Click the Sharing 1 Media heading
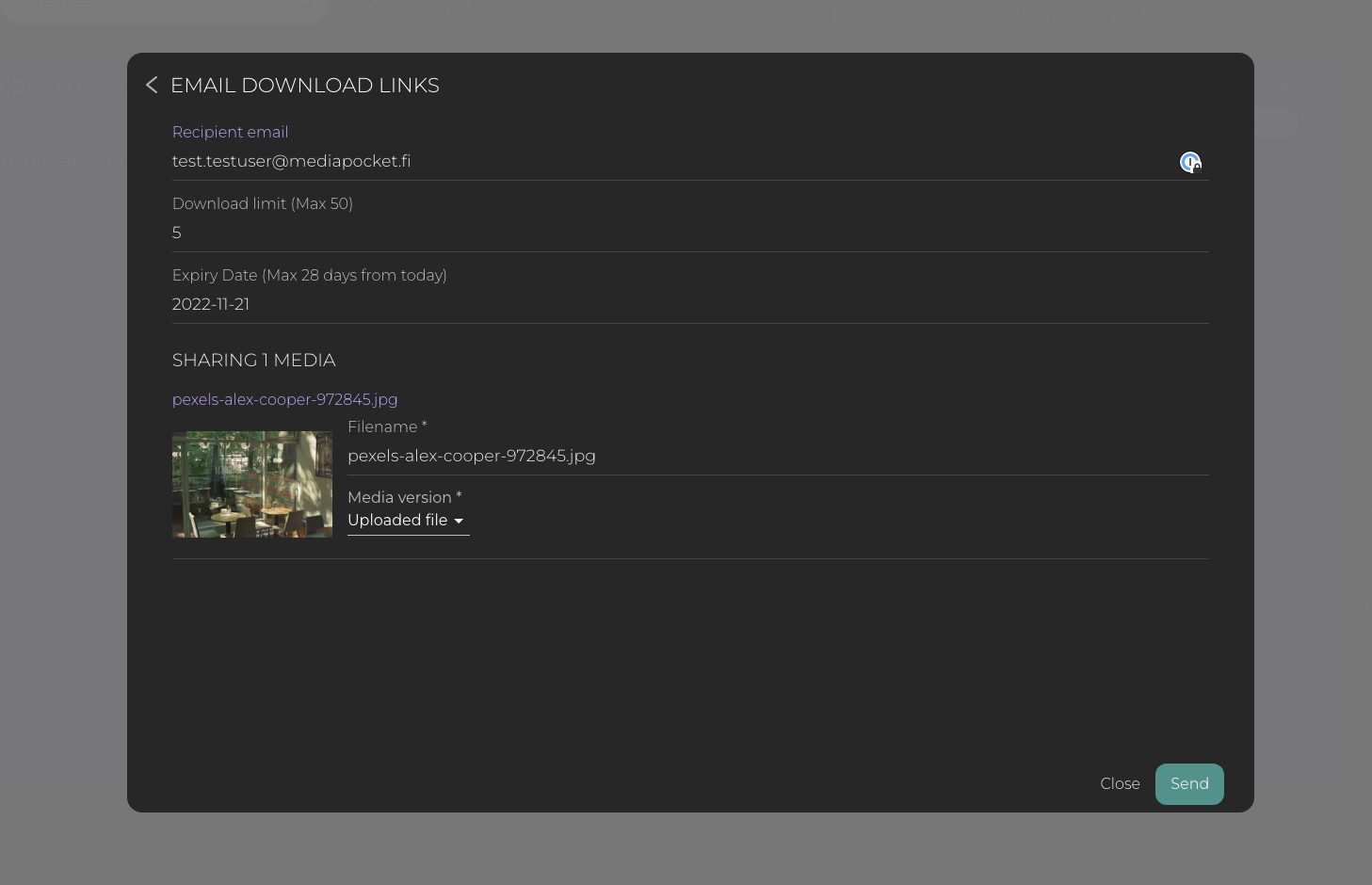Viewport: 1372px width, 885px height. click(x=253, y=361)
